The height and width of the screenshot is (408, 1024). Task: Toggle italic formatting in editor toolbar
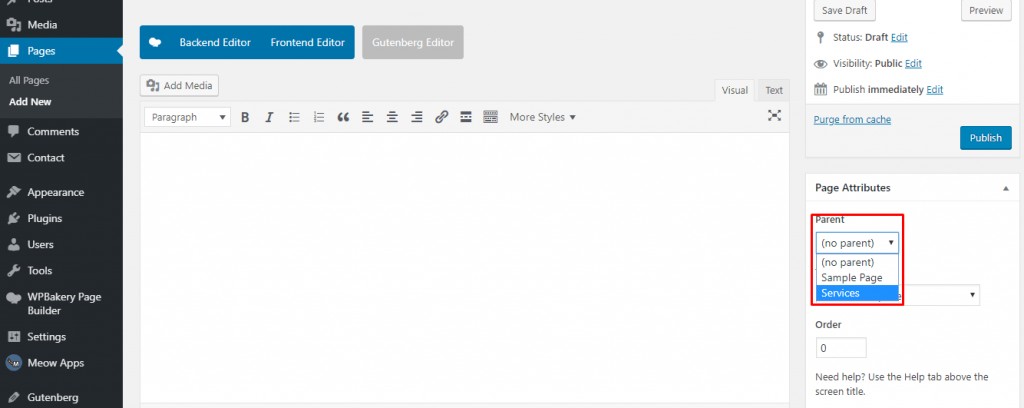[x=269, y=118]
